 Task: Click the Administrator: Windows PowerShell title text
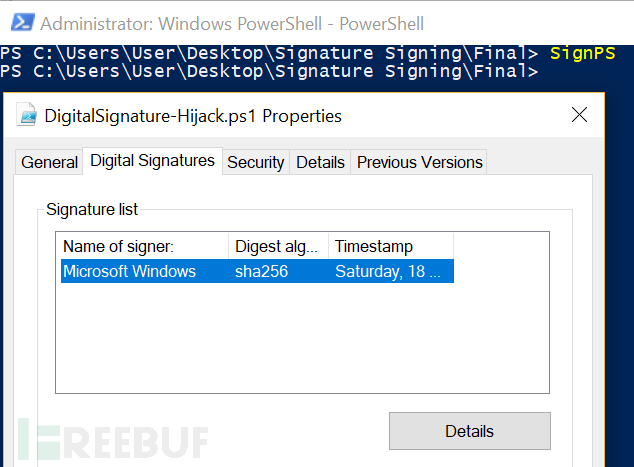coord(232,24)
